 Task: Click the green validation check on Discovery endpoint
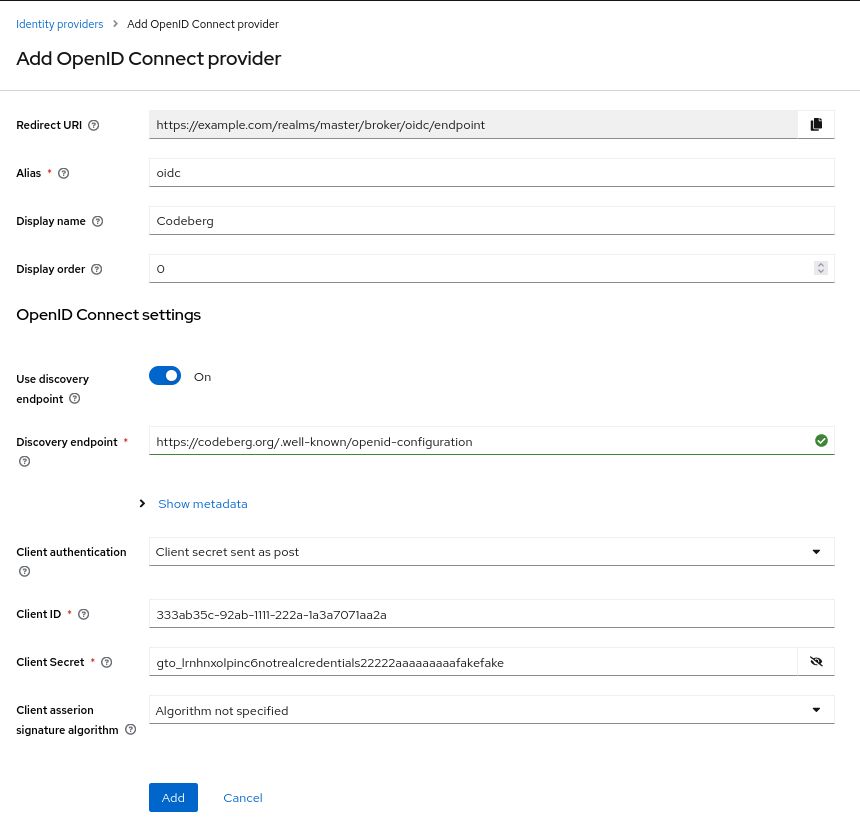pyautogui.click(x=821, y=440)
